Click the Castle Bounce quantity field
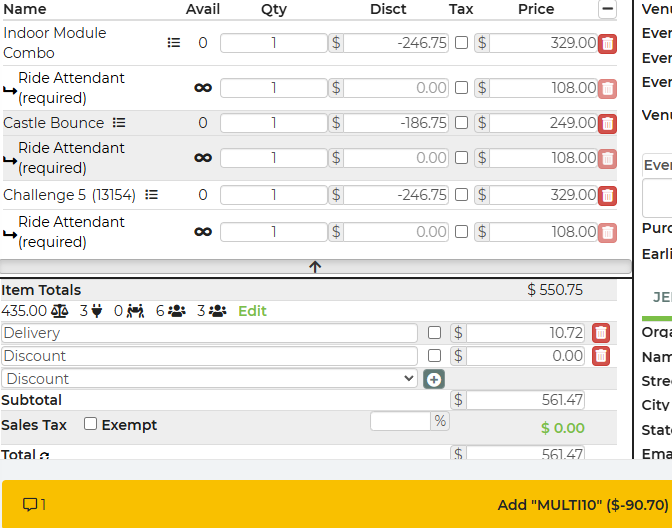 tap(273, 123)
